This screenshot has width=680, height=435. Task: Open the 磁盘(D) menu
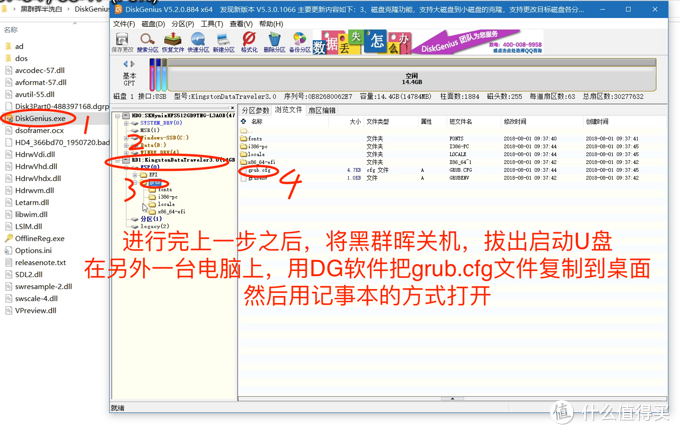(x=154, y=24)
